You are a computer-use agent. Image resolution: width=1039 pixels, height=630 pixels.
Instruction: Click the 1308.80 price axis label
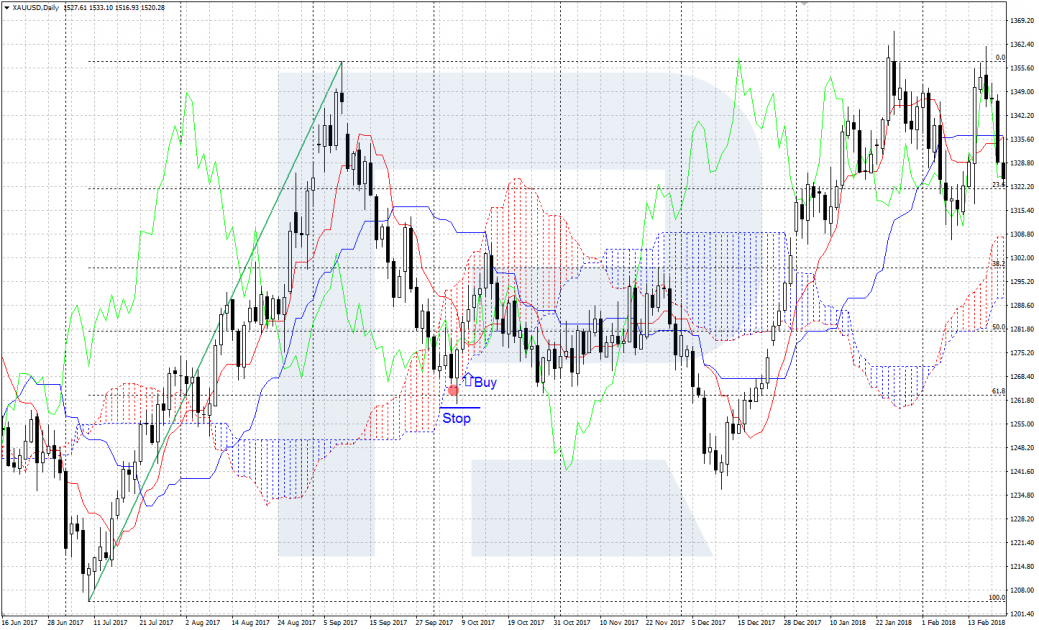pyautogui.click(x=1023, y=235)
